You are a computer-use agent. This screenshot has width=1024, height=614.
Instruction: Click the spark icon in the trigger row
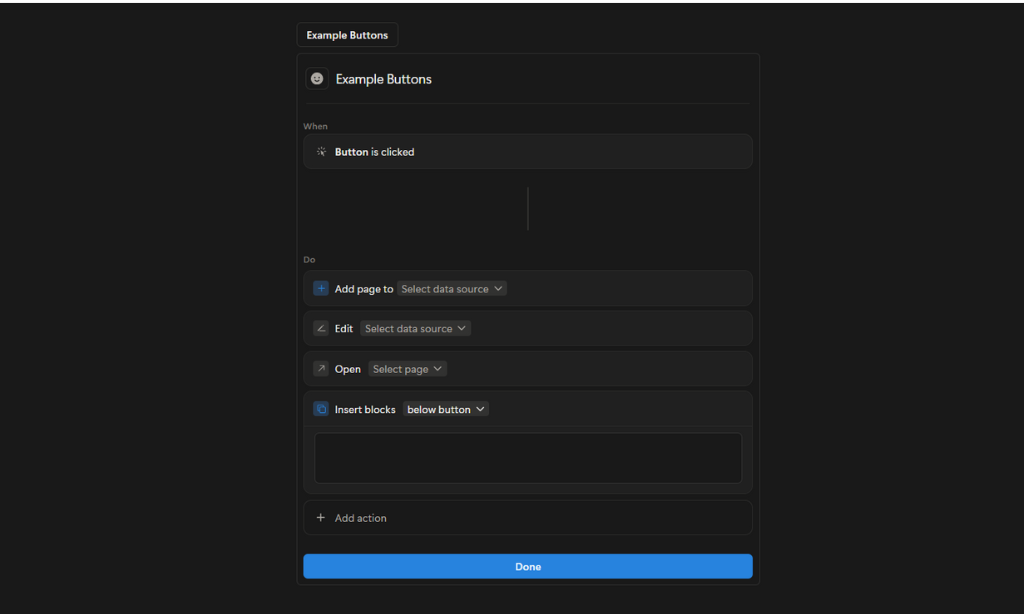point(320,151)
